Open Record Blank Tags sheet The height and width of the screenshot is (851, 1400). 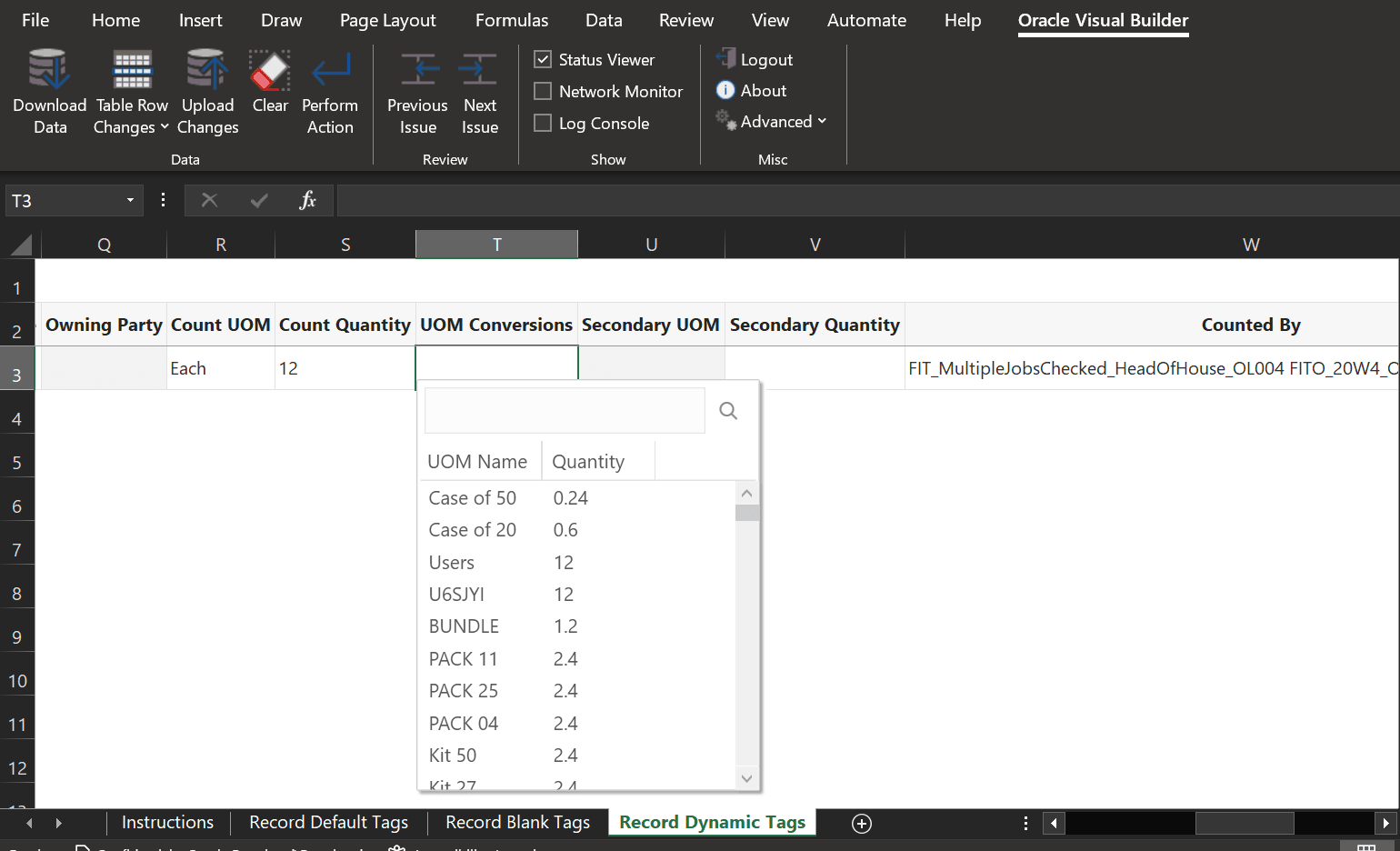[x=517, y=822]
